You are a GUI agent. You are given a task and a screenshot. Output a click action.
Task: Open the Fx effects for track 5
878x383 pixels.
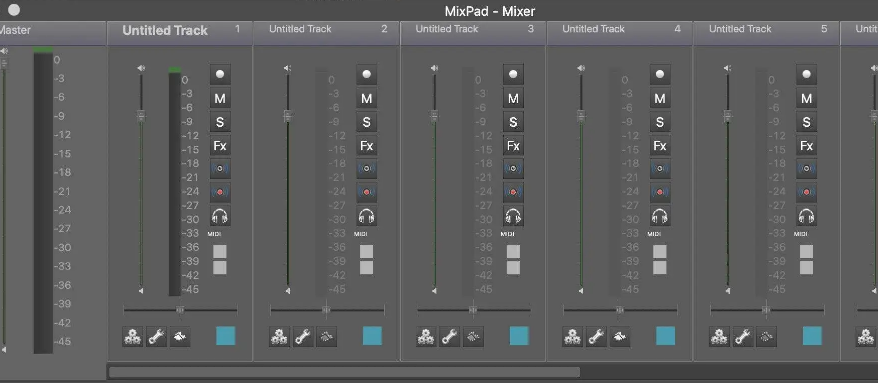click(806, 146)
